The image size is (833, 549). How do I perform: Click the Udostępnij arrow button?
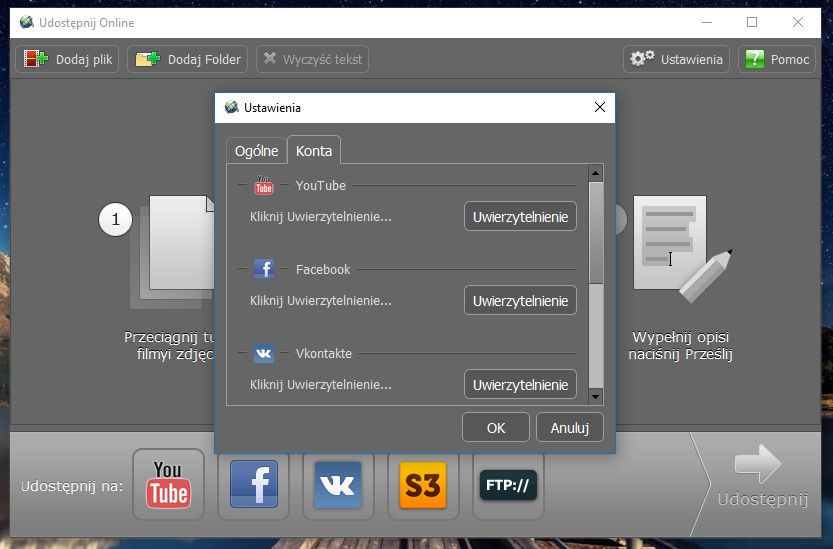coord(762,477)
